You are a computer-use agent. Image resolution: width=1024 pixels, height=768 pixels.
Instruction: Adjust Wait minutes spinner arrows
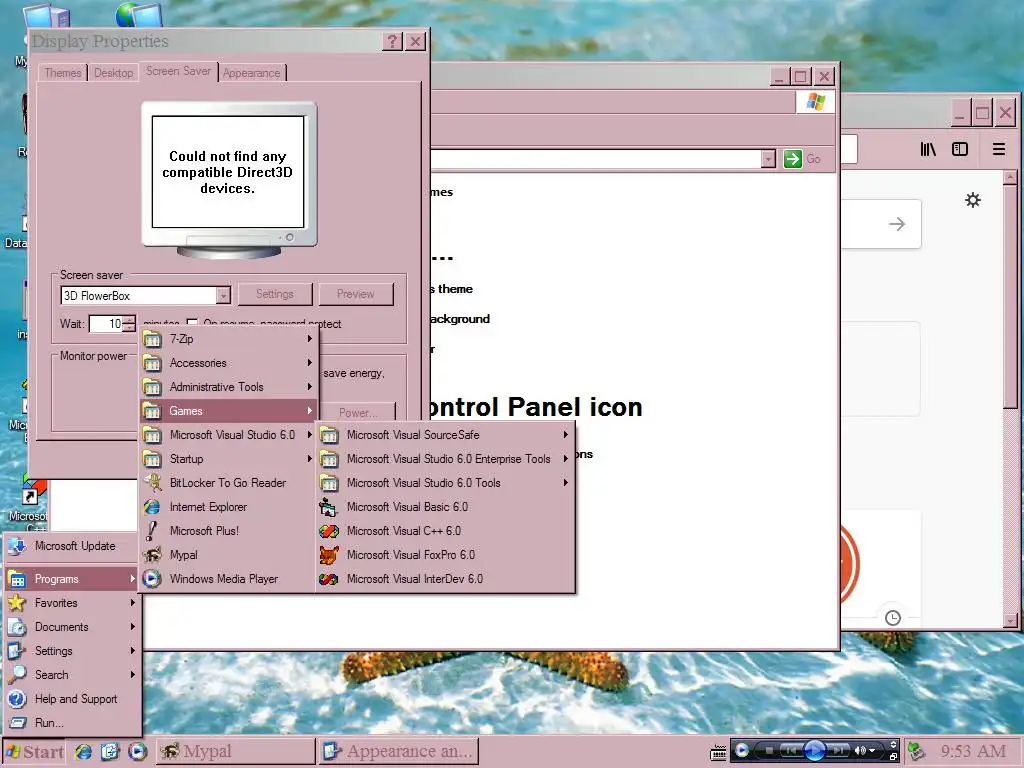(129, 324)
